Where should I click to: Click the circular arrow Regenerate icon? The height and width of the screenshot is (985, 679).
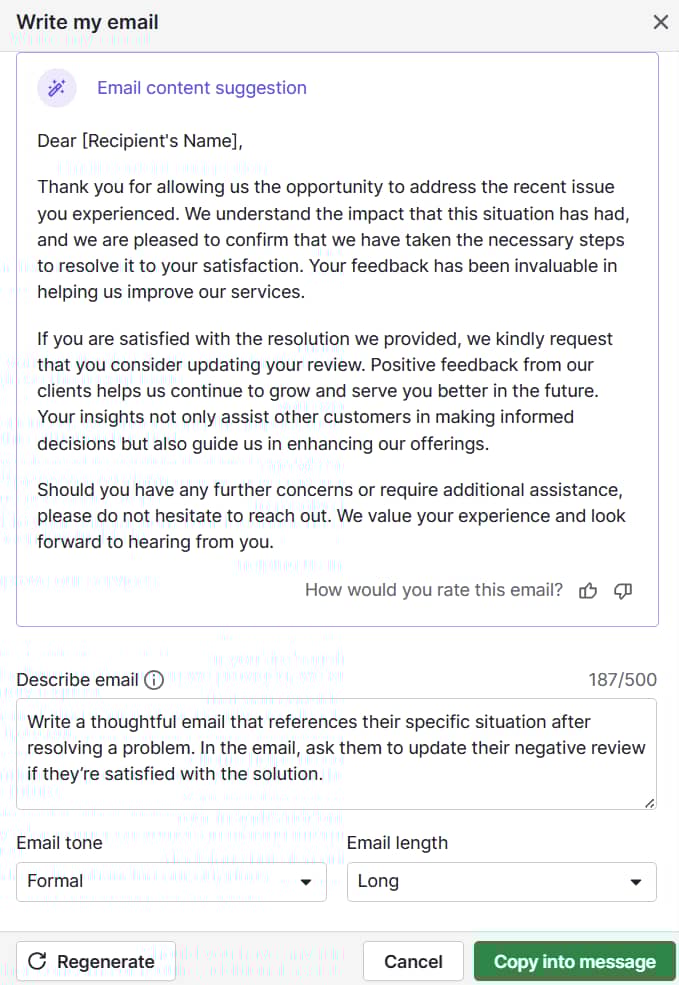[37, 962]
